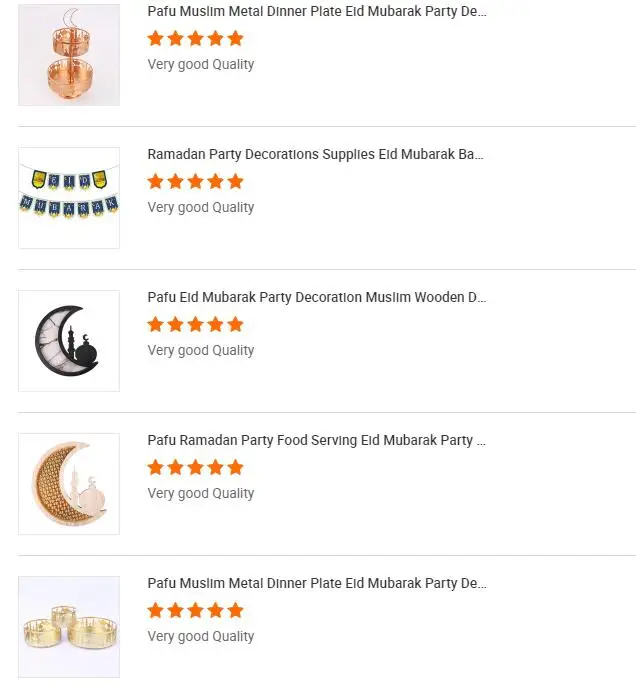This screenshot has height=686, width=636.
Task: Open the last Pafu Muslim Metal Dinner Plate link
Action: [317, 584]
